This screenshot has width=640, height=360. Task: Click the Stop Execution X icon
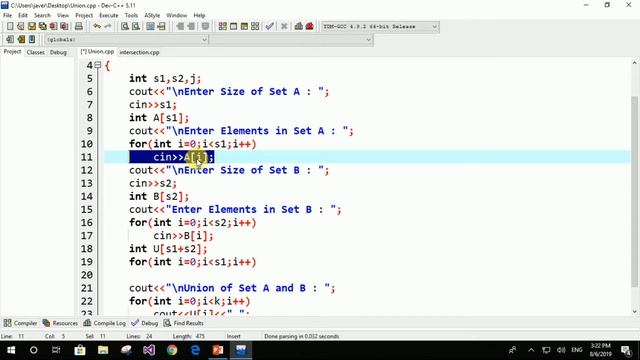pyautogui.click(x=284, y=27)
